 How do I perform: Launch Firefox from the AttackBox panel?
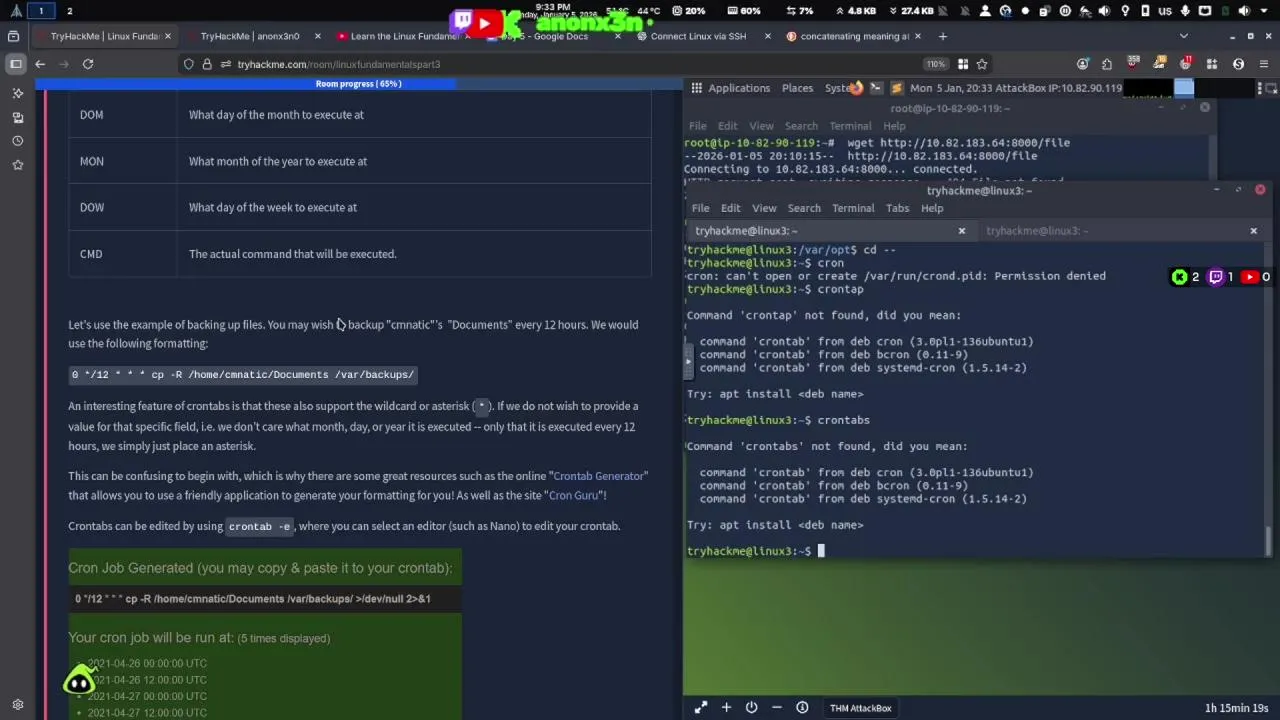coord(856,88)
